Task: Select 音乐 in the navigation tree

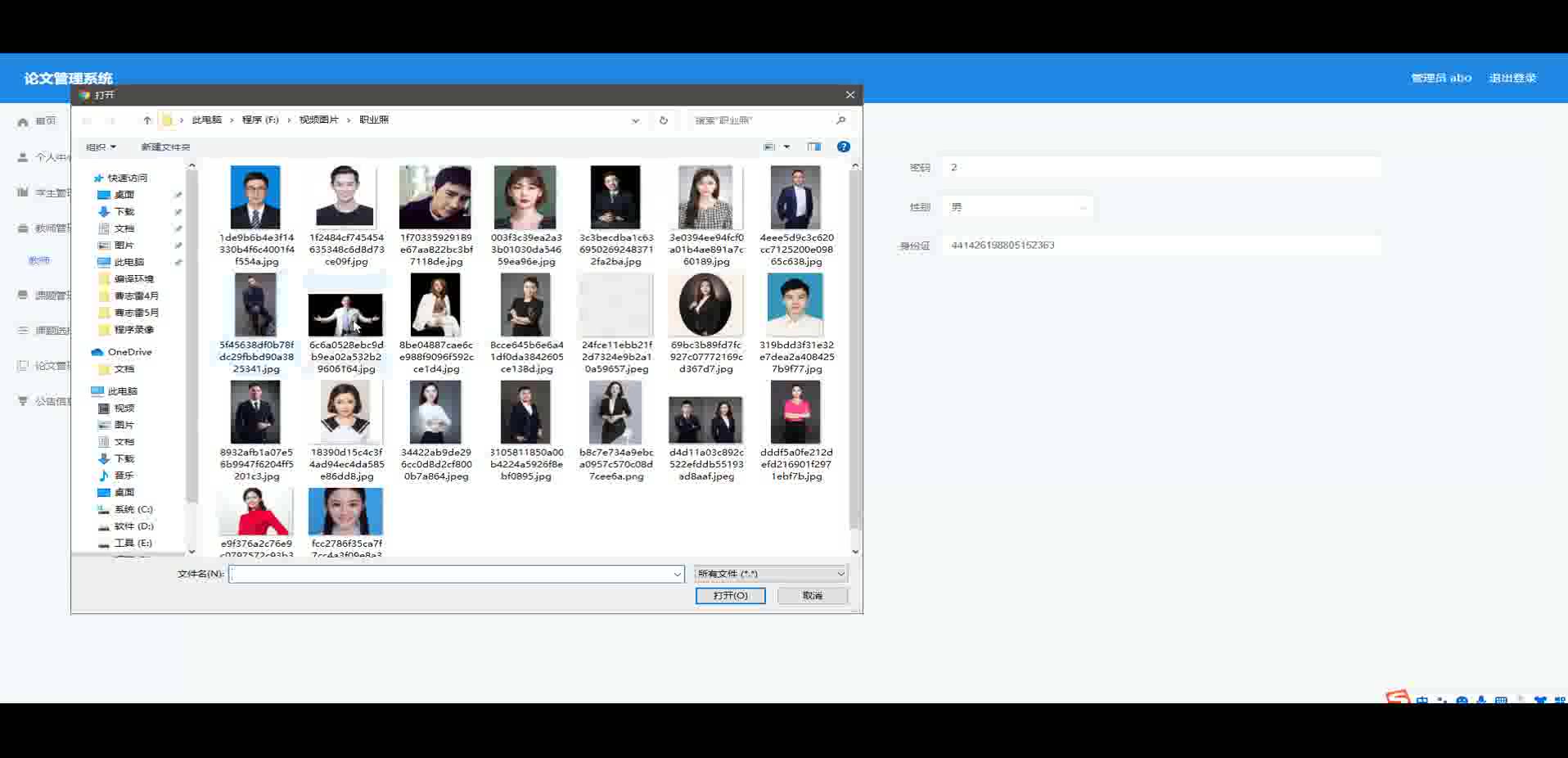Action: point(124,476)
